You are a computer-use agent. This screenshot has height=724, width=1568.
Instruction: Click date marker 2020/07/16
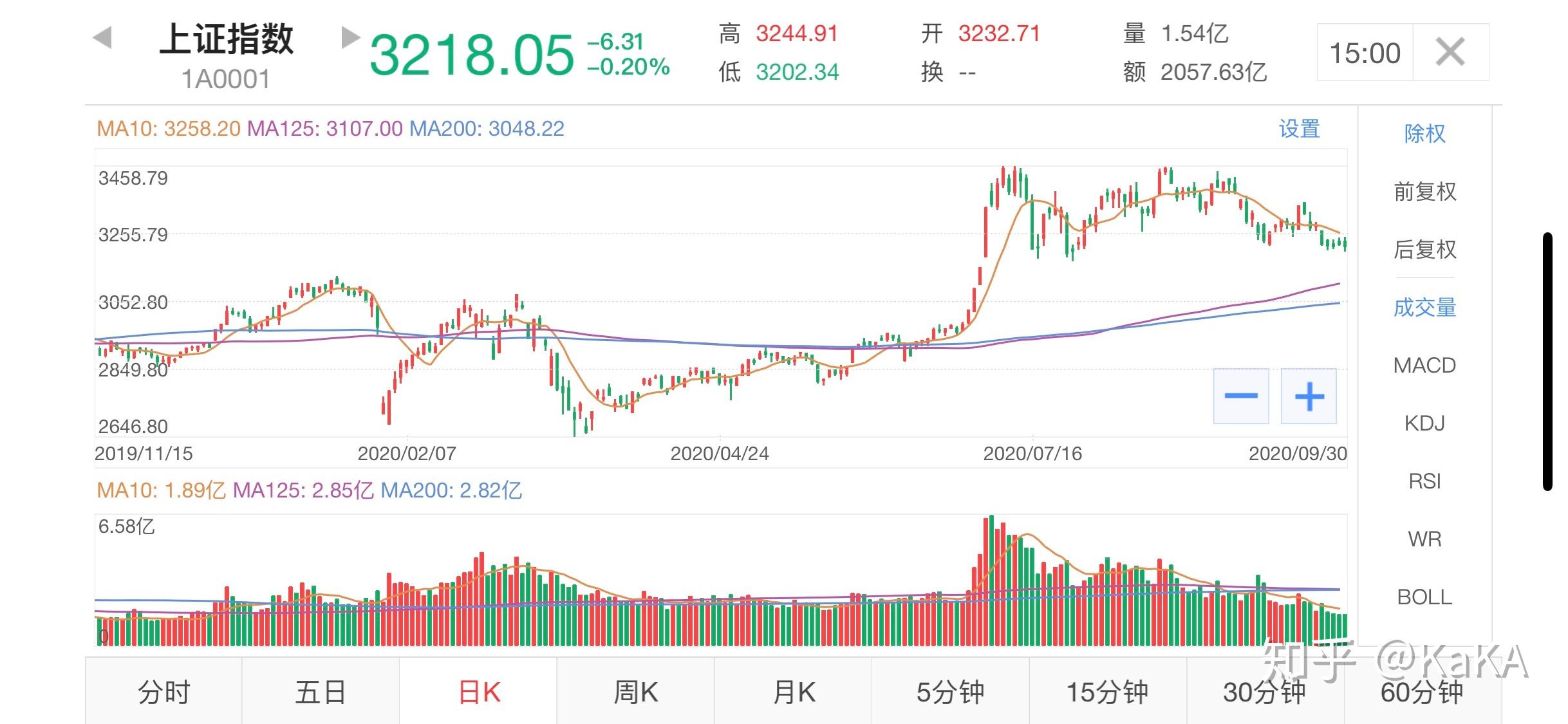pos(1032,454)
